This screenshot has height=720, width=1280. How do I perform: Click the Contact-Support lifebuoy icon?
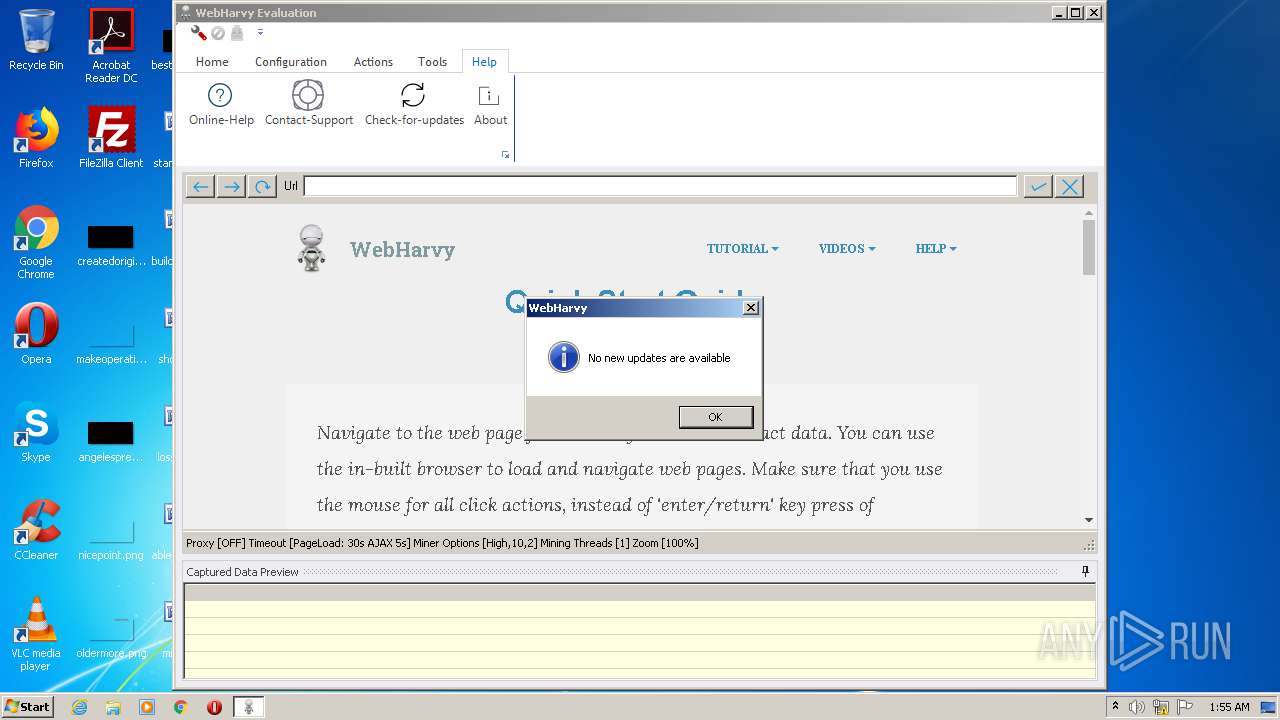tap(308, 95)
